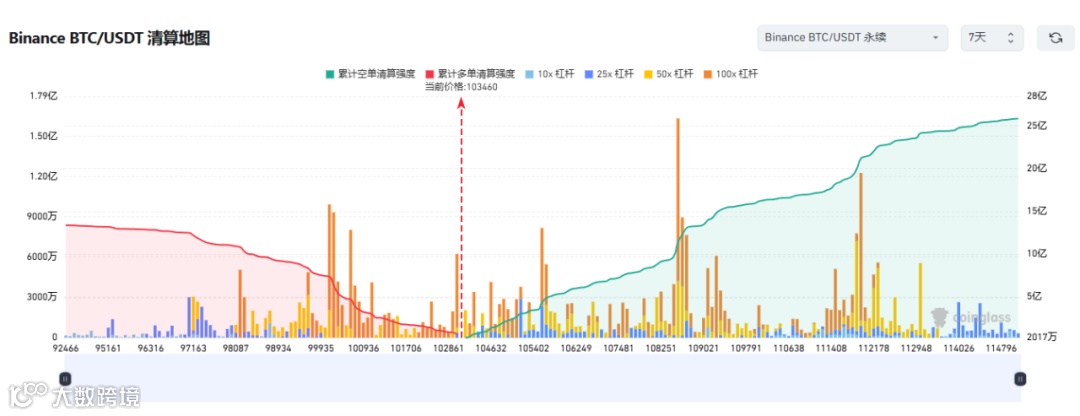Click the x-axis label 114796

pyautogui.click(x=1002, y=349)
